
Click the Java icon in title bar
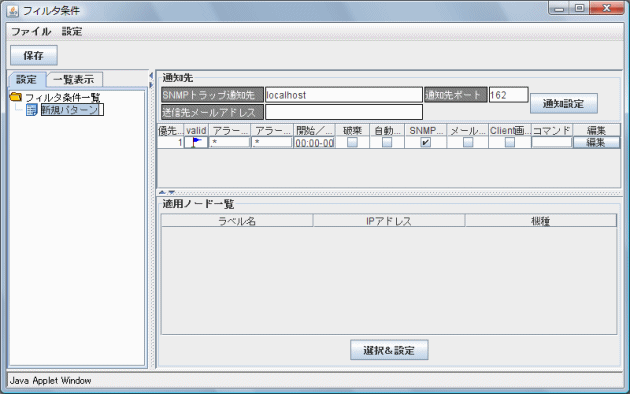tap(12, 11)
